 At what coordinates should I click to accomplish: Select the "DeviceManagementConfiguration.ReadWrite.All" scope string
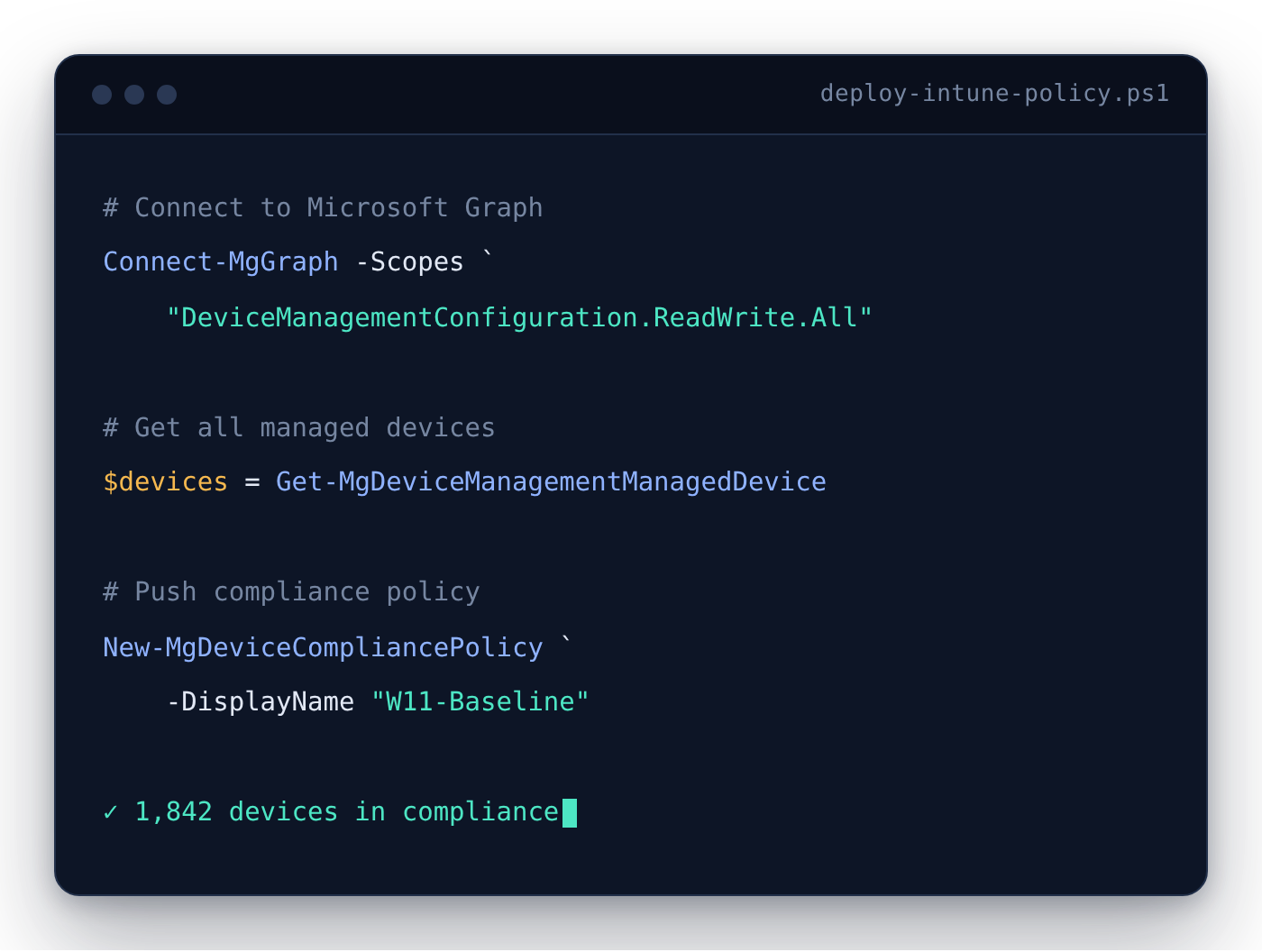tap(519, 318)
